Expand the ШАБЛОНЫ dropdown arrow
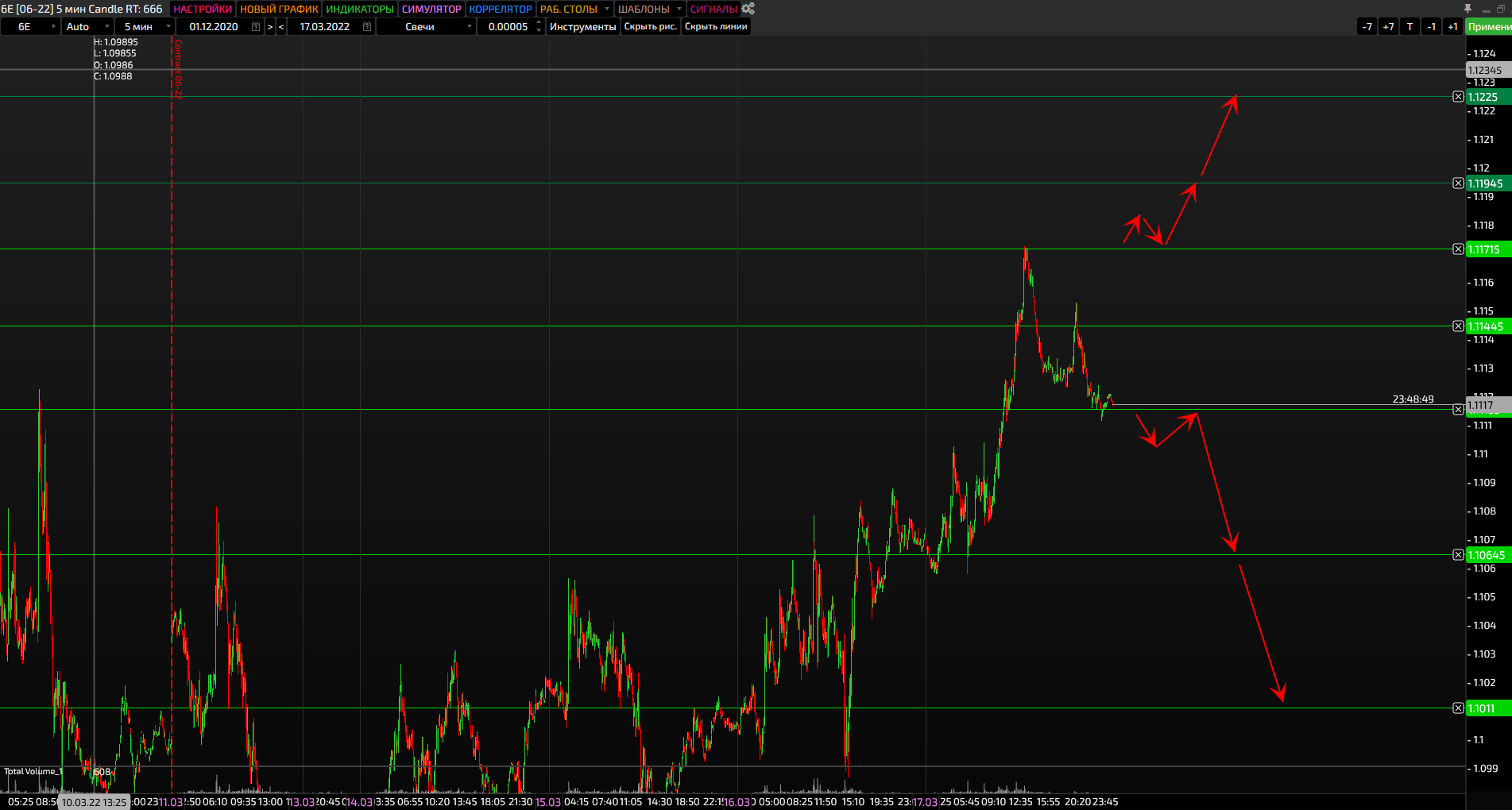Image resolution: width=1512 pixels, height=810 pixels. pos(679,9)
